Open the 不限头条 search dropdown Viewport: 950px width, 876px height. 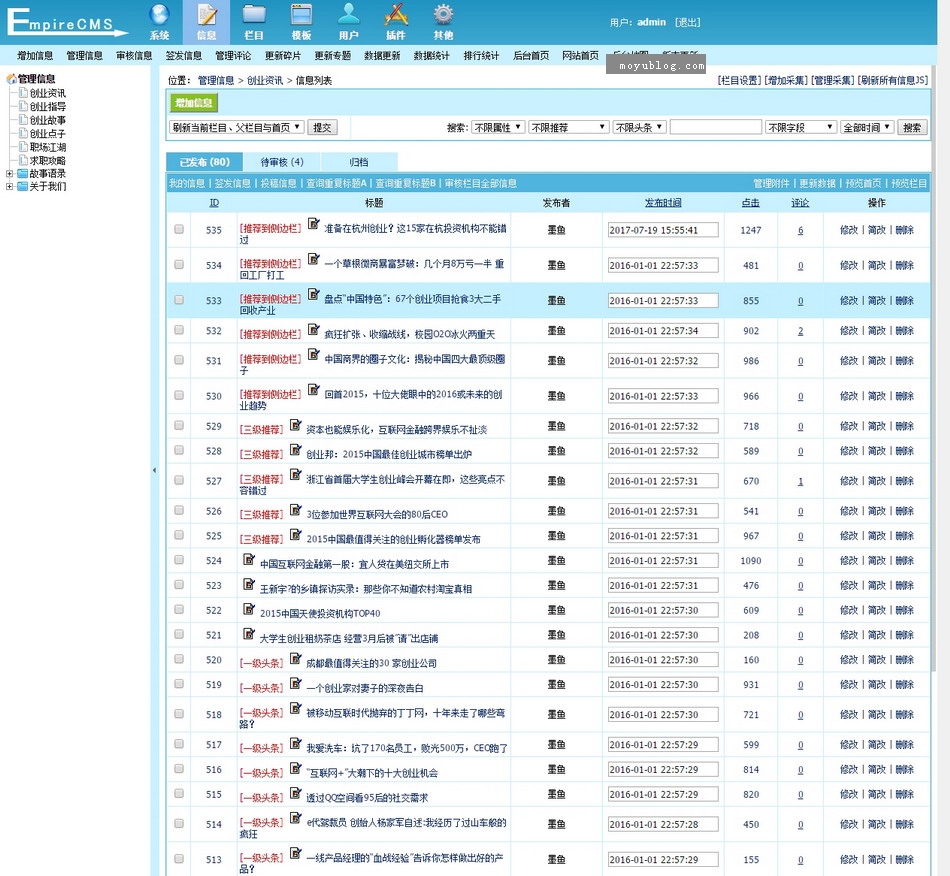pos(640,127)
